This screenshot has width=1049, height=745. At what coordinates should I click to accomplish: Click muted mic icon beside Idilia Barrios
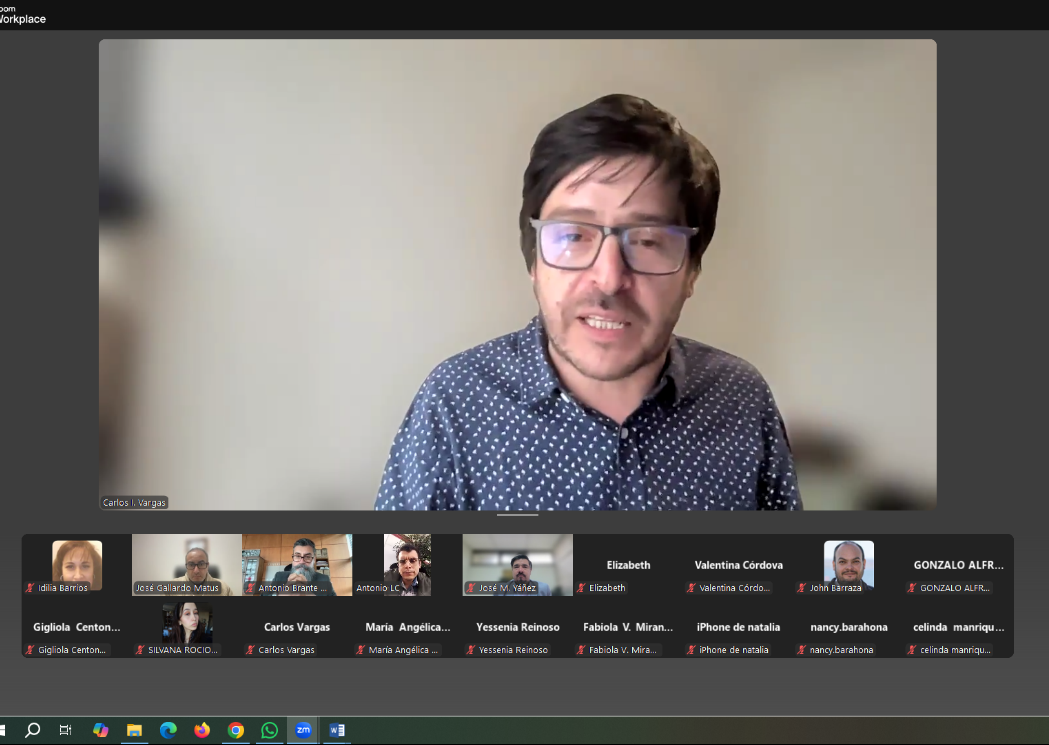(x=29, y=588)
